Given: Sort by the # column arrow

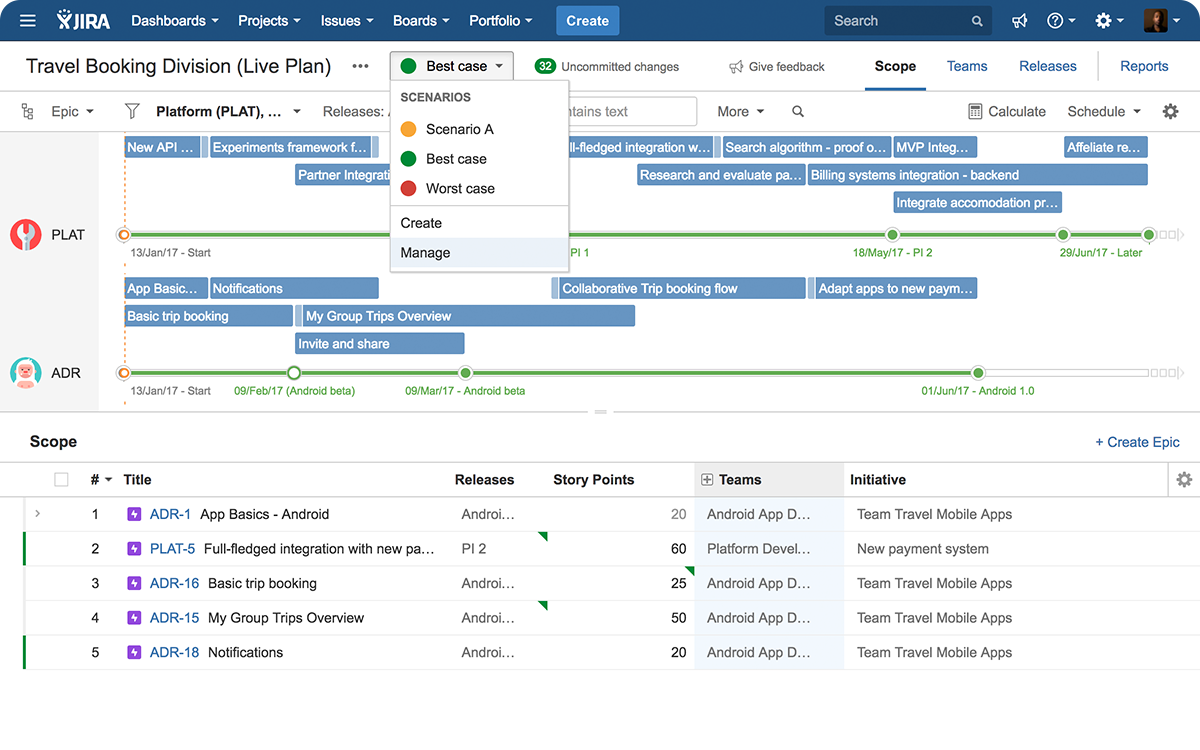Looking at the screenshot, I should coord(108,480).
